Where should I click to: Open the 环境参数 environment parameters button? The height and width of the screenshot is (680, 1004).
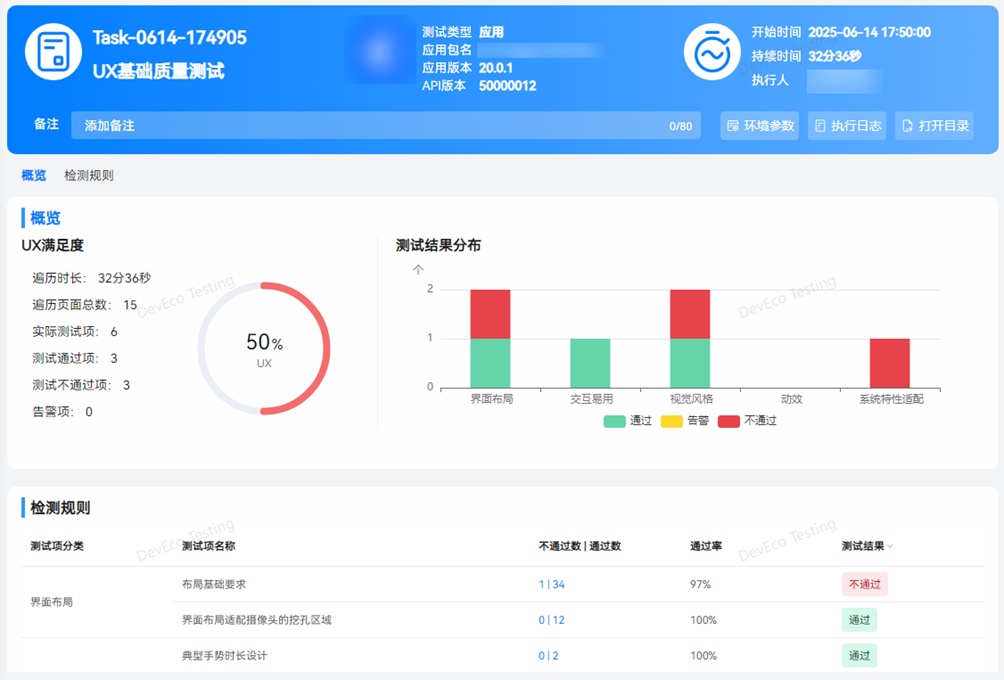pos(760,126)
